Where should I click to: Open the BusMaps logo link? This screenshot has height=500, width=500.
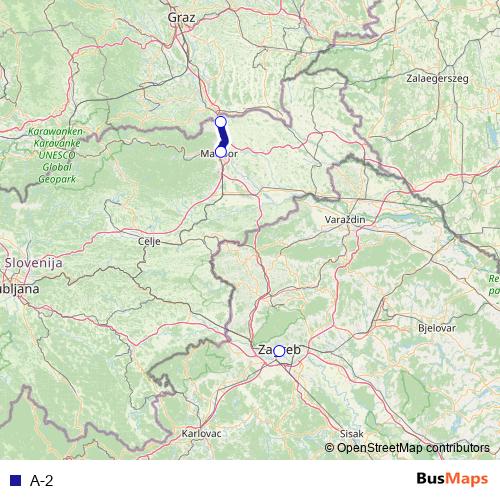point(452,479)
